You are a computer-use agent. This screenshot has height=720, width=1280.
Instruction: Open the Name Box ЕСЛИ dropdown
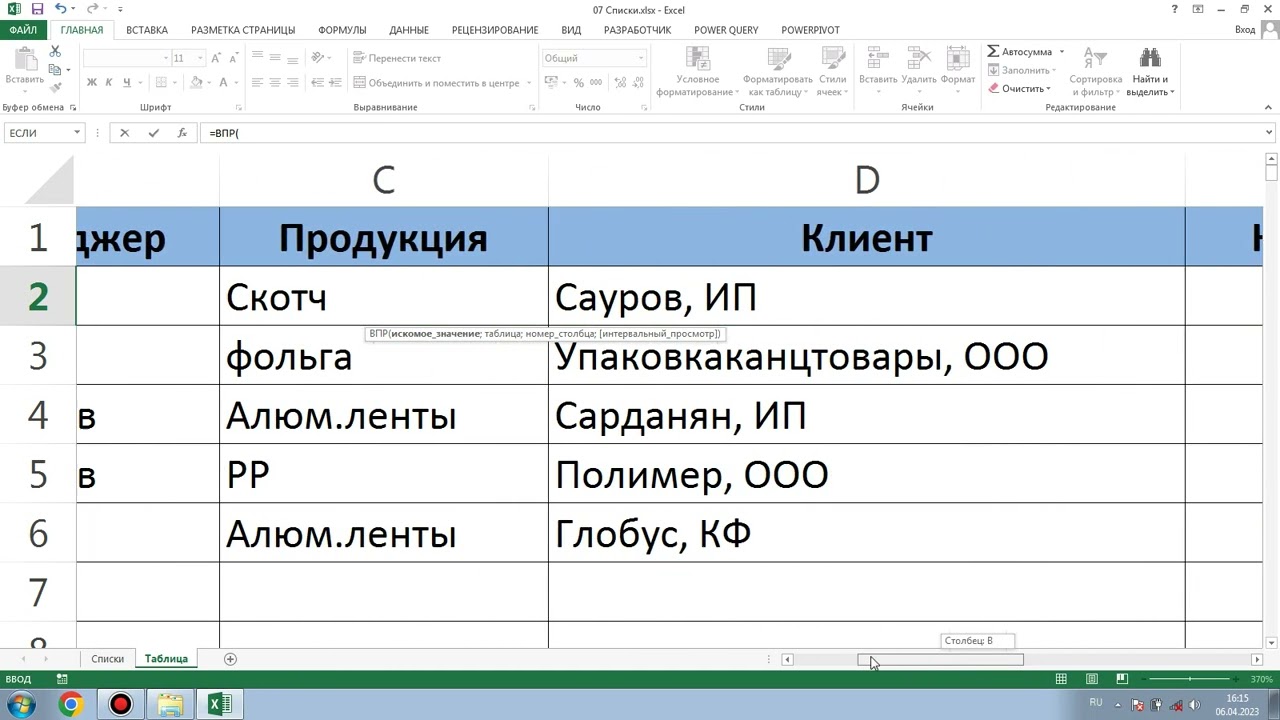tap(76, 133)
